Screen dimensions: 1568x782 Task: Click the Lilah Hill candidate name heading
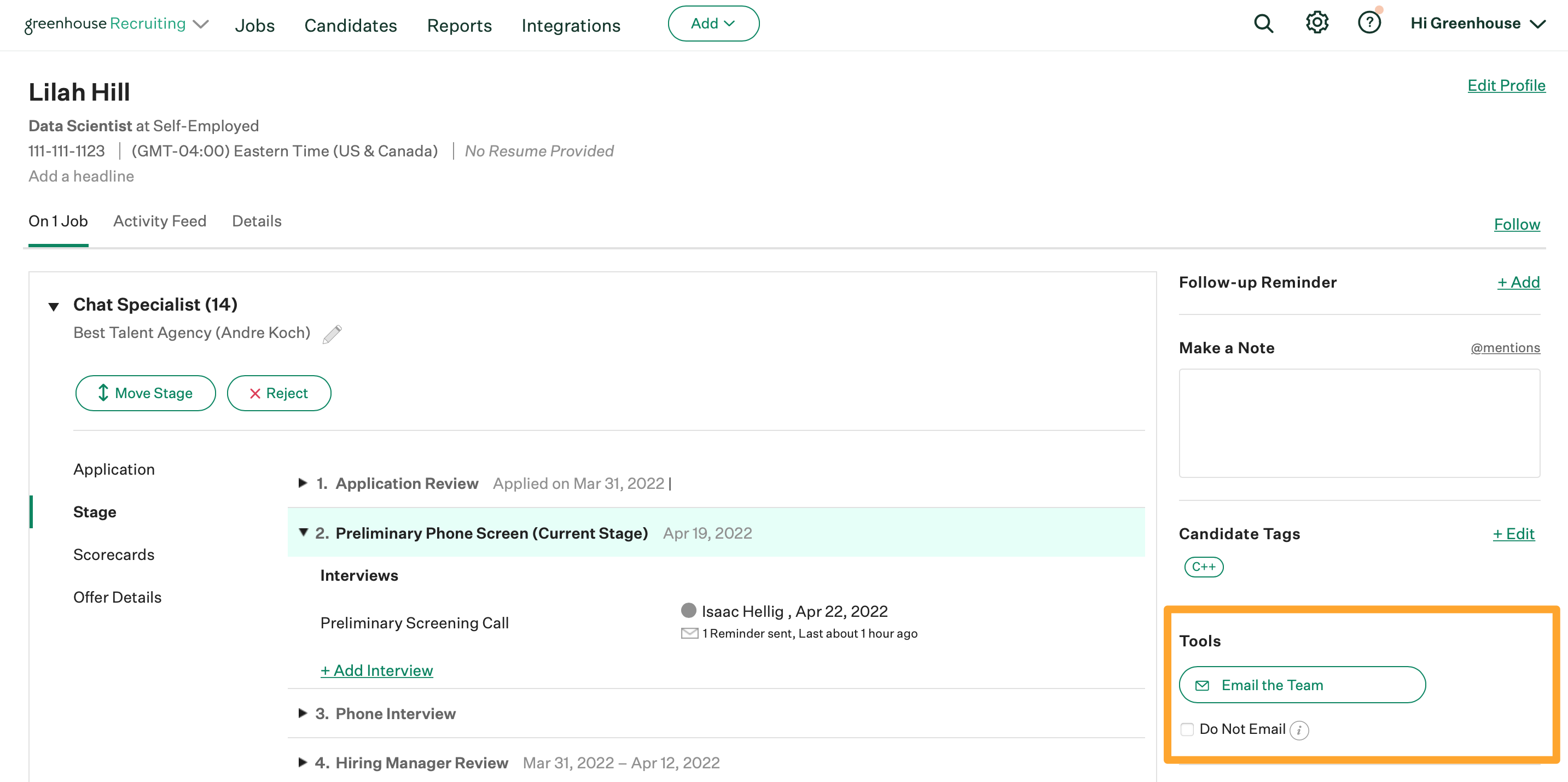79,92
